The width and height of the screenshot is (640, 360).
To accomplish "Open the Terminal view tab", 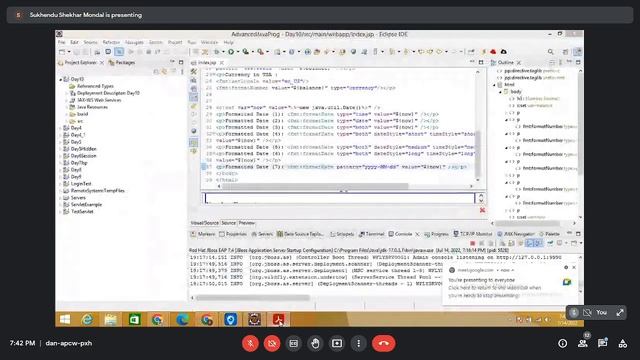I will tap(371, 234).
